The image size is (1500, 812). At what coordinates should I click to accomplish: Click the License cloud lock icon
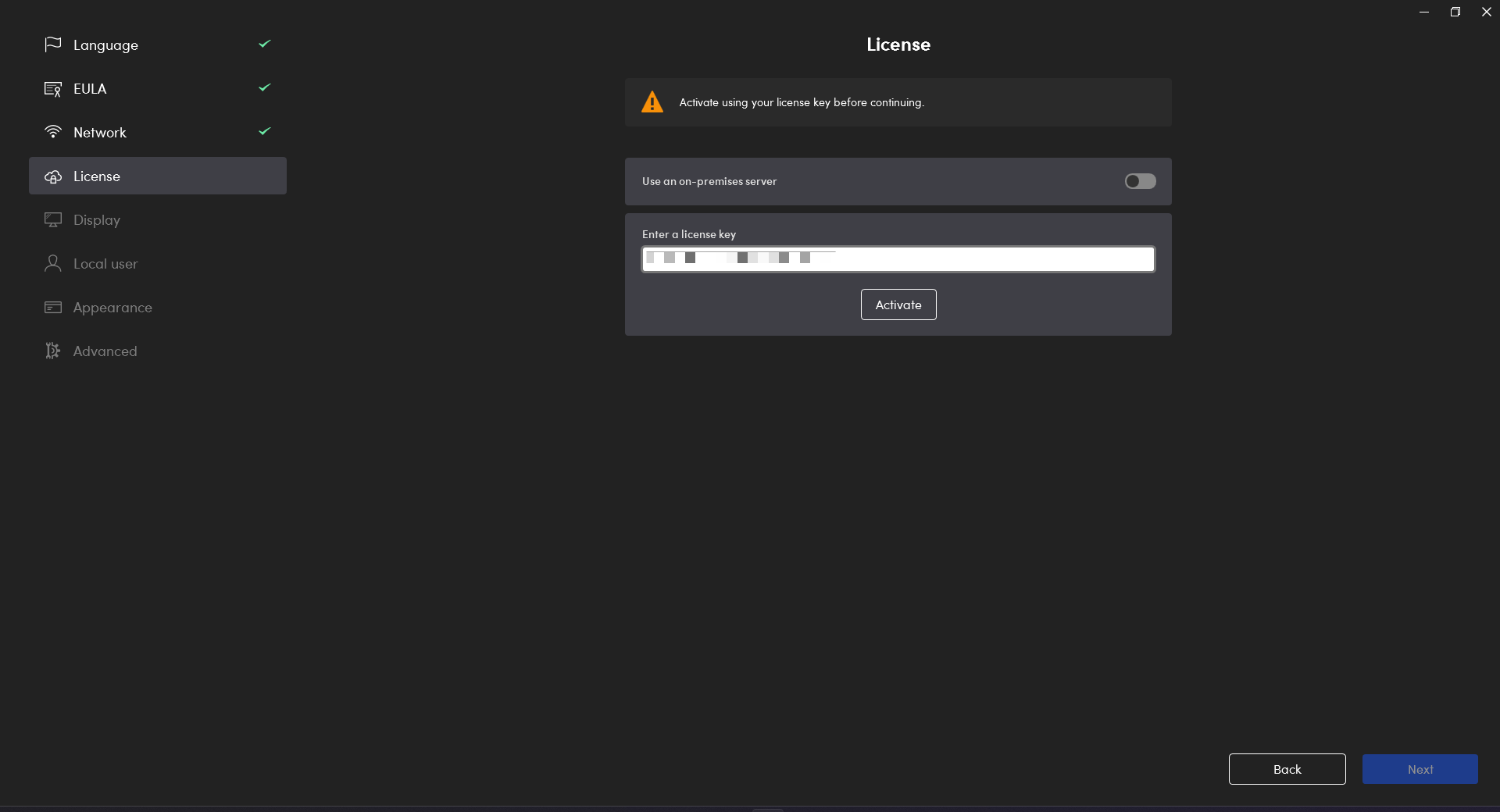coord(52,176)
